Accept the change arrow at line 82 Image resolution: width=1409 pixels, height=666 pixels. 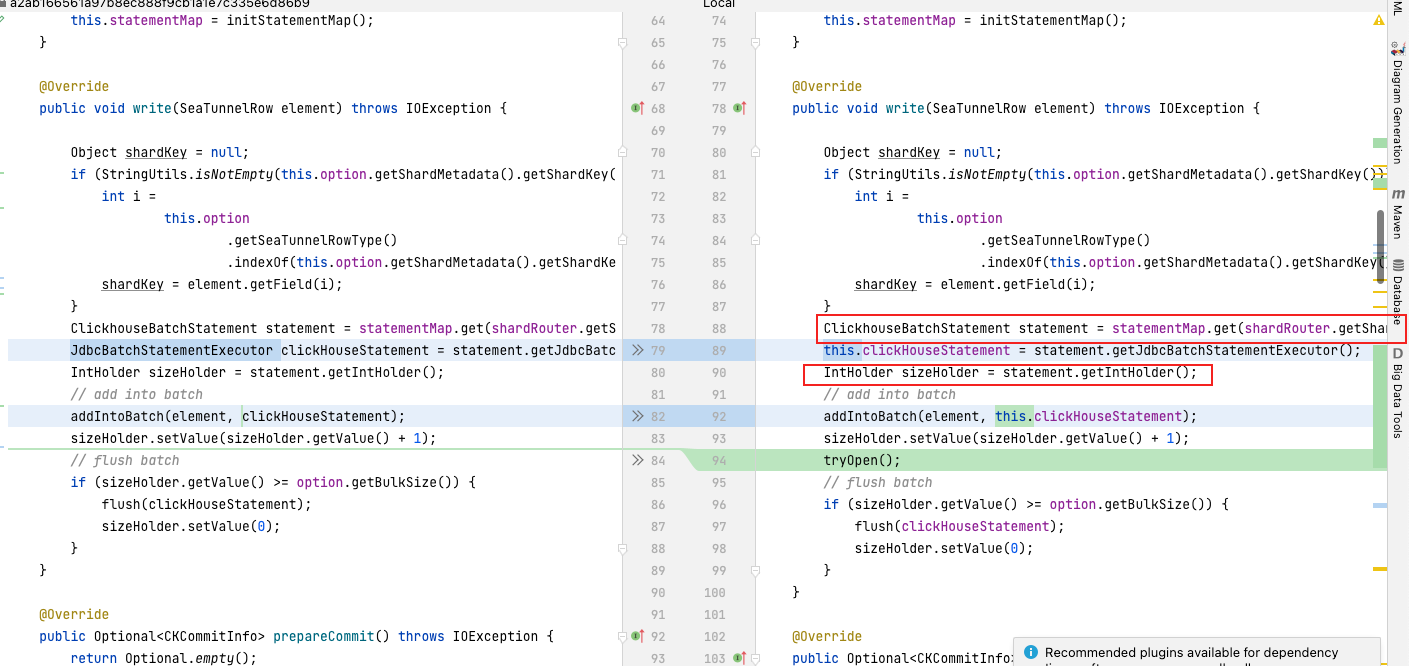[x=637, y=416]
